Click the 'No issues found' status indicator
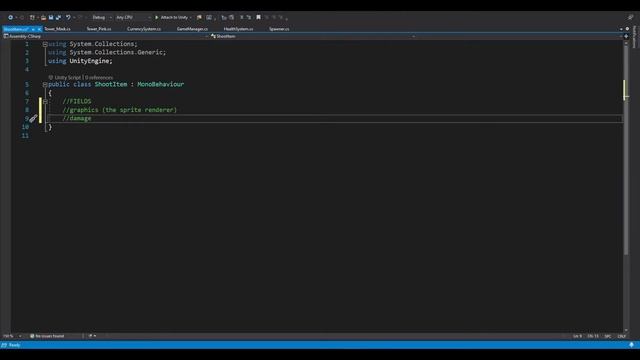 (47, 336)
